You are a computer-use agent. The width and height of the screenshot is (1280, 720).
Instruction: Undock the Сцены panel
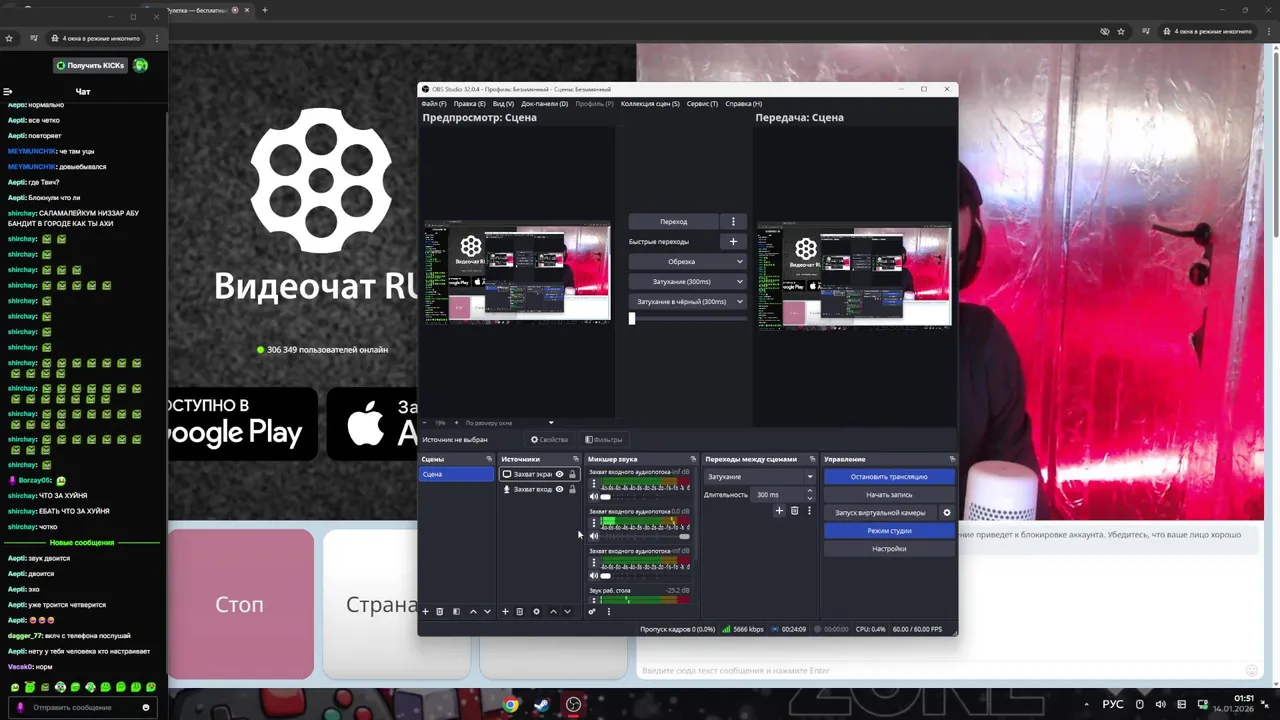point(489,459)
